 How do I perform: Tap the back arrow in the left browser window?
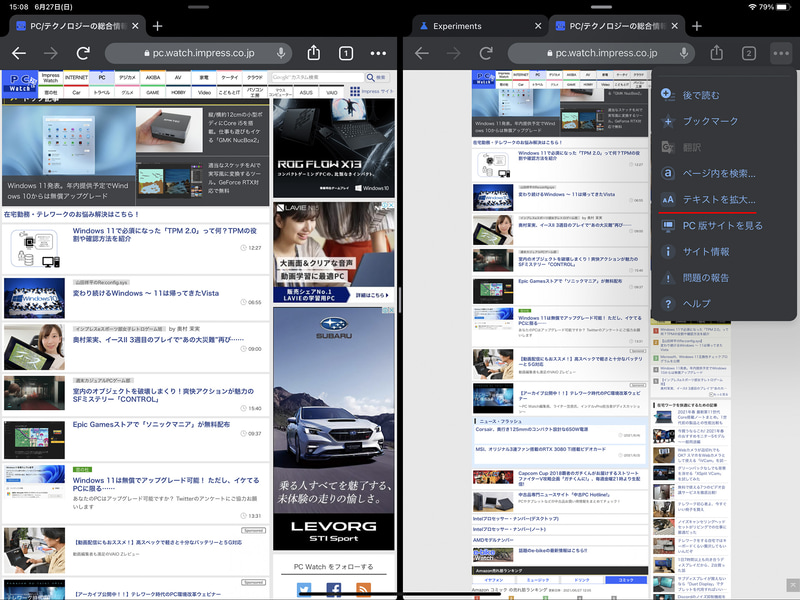point(19,53)
